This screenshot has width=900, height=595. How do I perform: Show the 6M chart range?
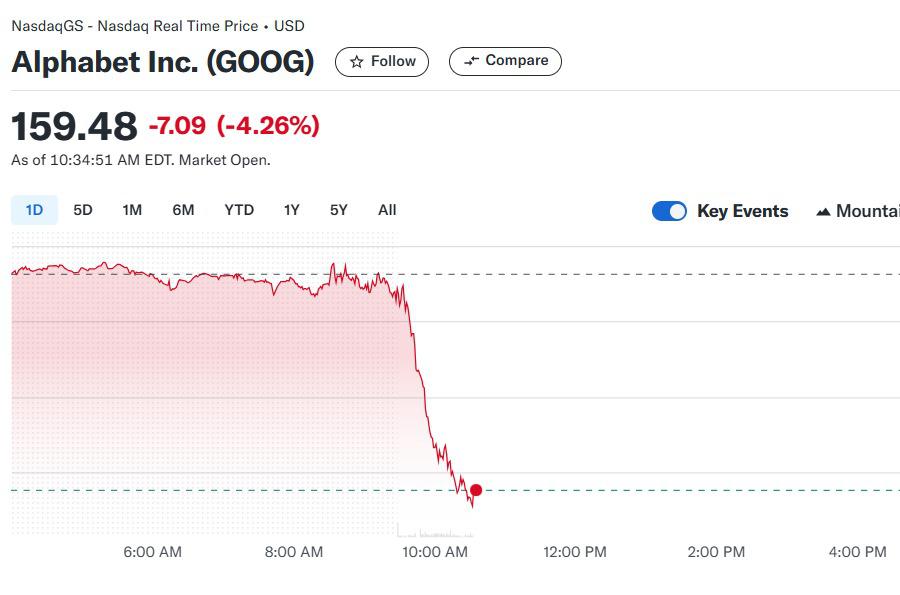tap(183, 210)
